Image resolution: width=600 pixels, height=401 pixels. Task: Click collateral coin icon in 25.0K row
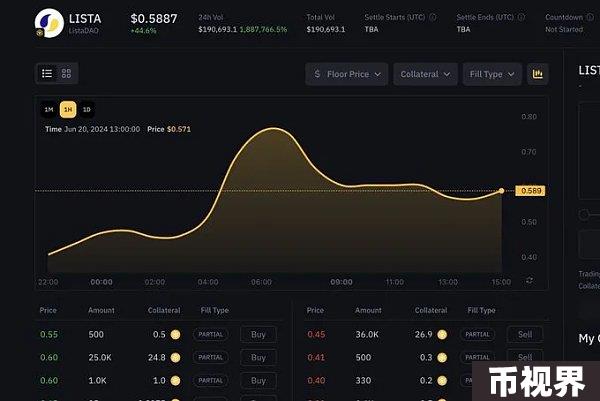click(x=175, y=357)
